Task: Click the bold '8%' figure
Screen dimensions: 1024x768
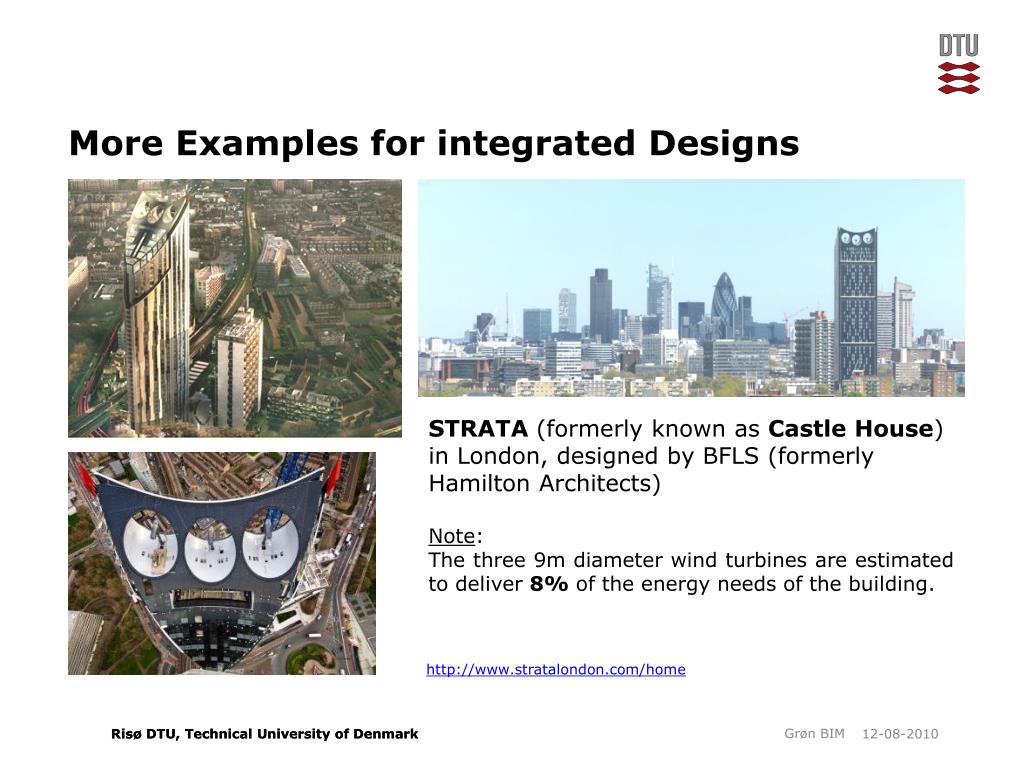Action: coord(549,584)
